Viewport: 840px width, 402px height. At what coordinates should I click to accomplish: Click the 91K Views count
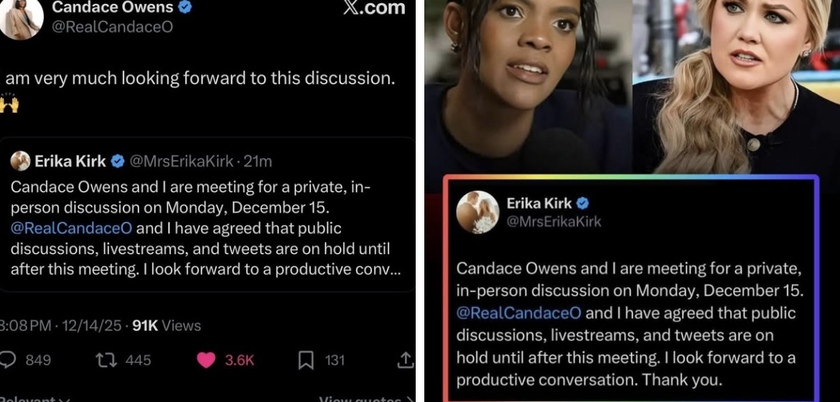coord(167,326)
